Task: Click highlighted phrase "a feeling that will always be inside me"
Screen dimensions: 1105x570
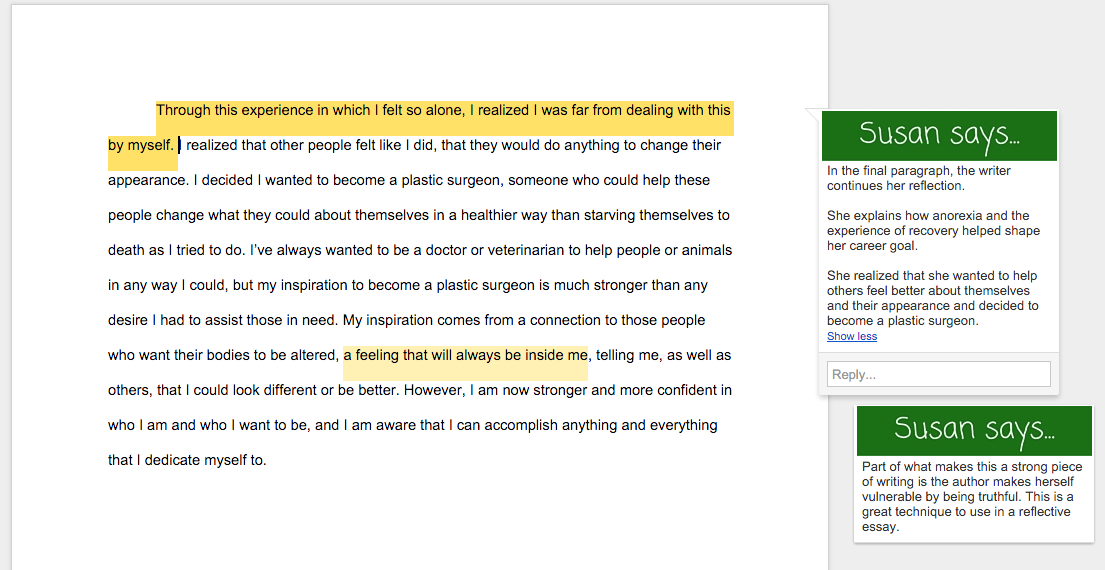Action: click(465, 355)
